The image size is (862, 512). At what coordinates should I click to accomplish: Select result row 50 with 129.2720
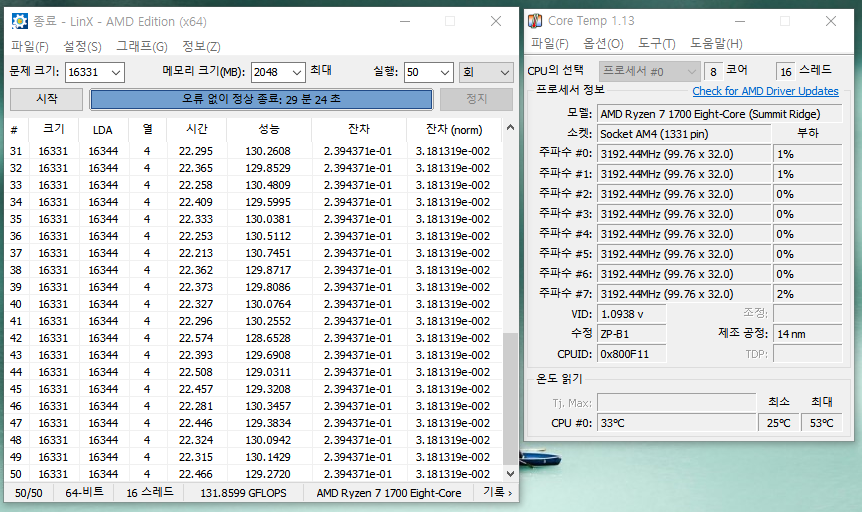click(253, 474)
